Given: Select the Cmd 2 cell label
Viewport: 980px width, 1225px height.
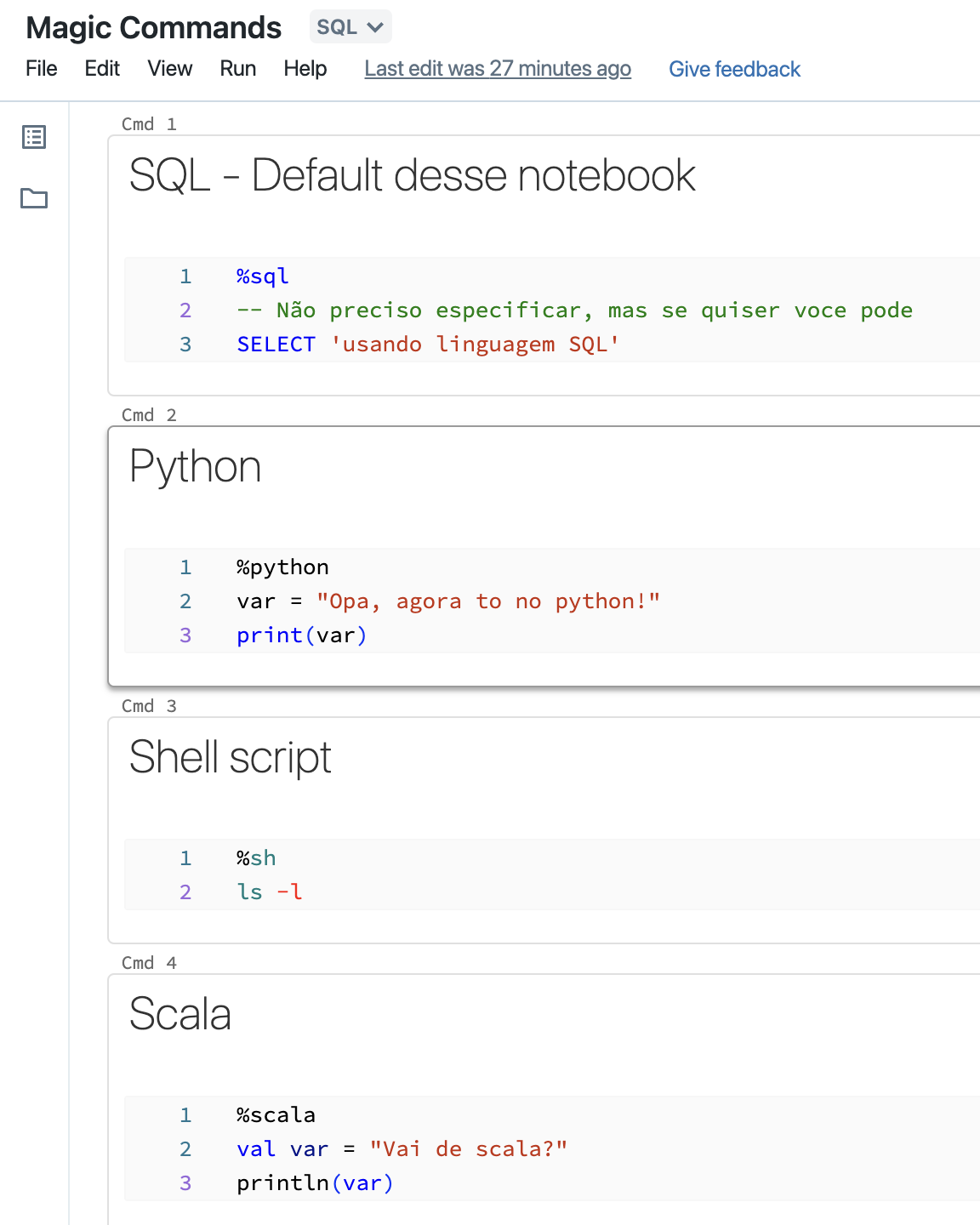Looking at the screenshot, I should (149, 415).
